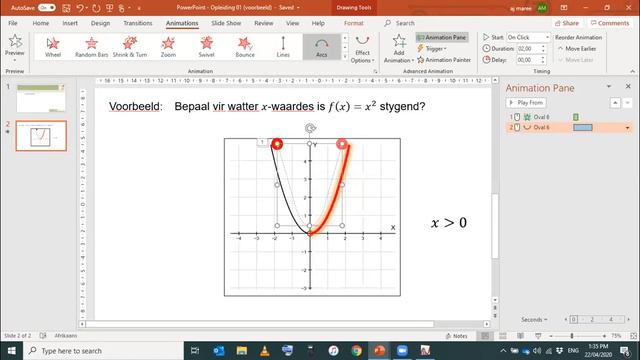Click the Save icon in title bar
640x360 pixels.
[x=66, y=8]
